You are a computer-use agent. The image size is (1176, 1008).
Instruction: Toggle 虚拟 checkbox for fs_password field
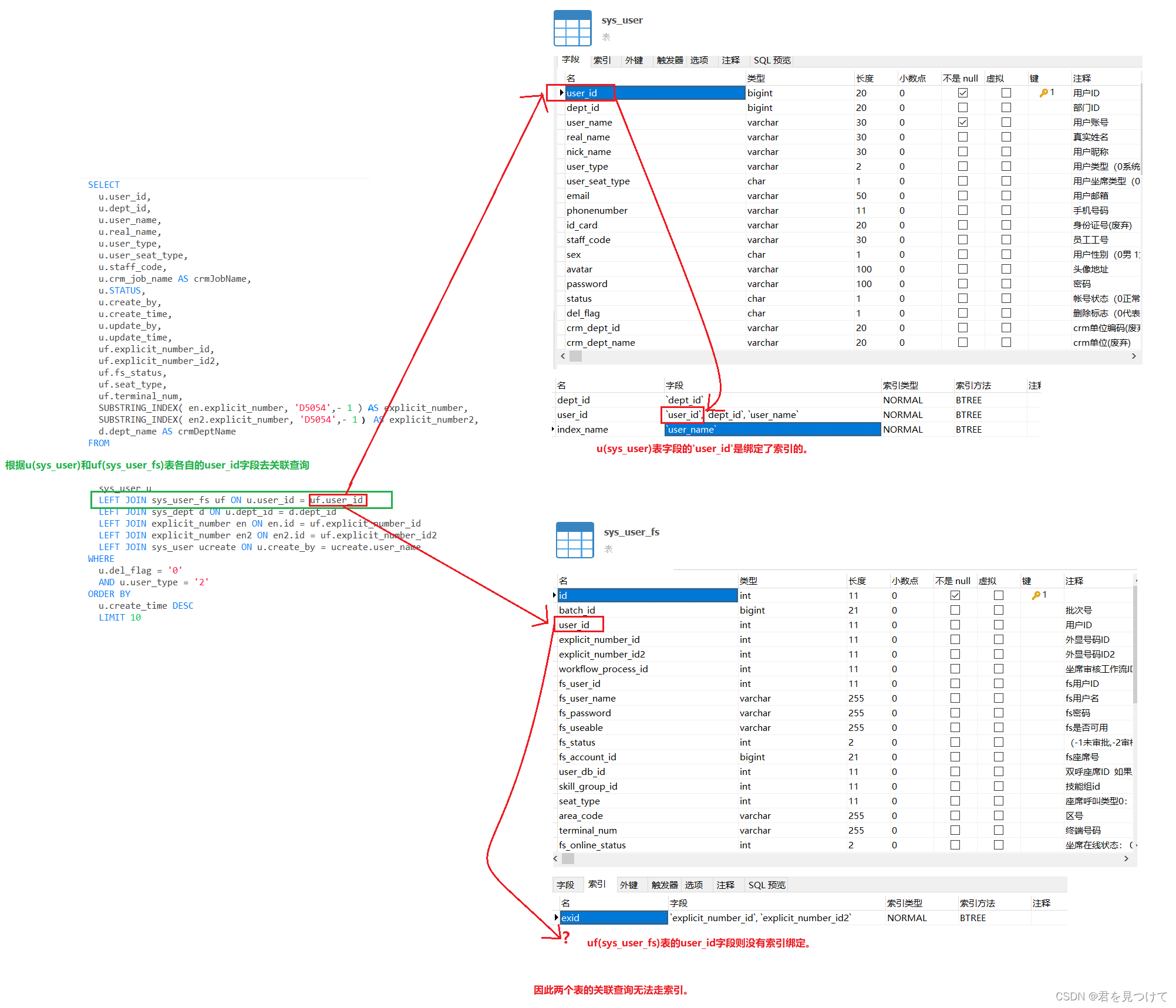(x=998, y=713)
